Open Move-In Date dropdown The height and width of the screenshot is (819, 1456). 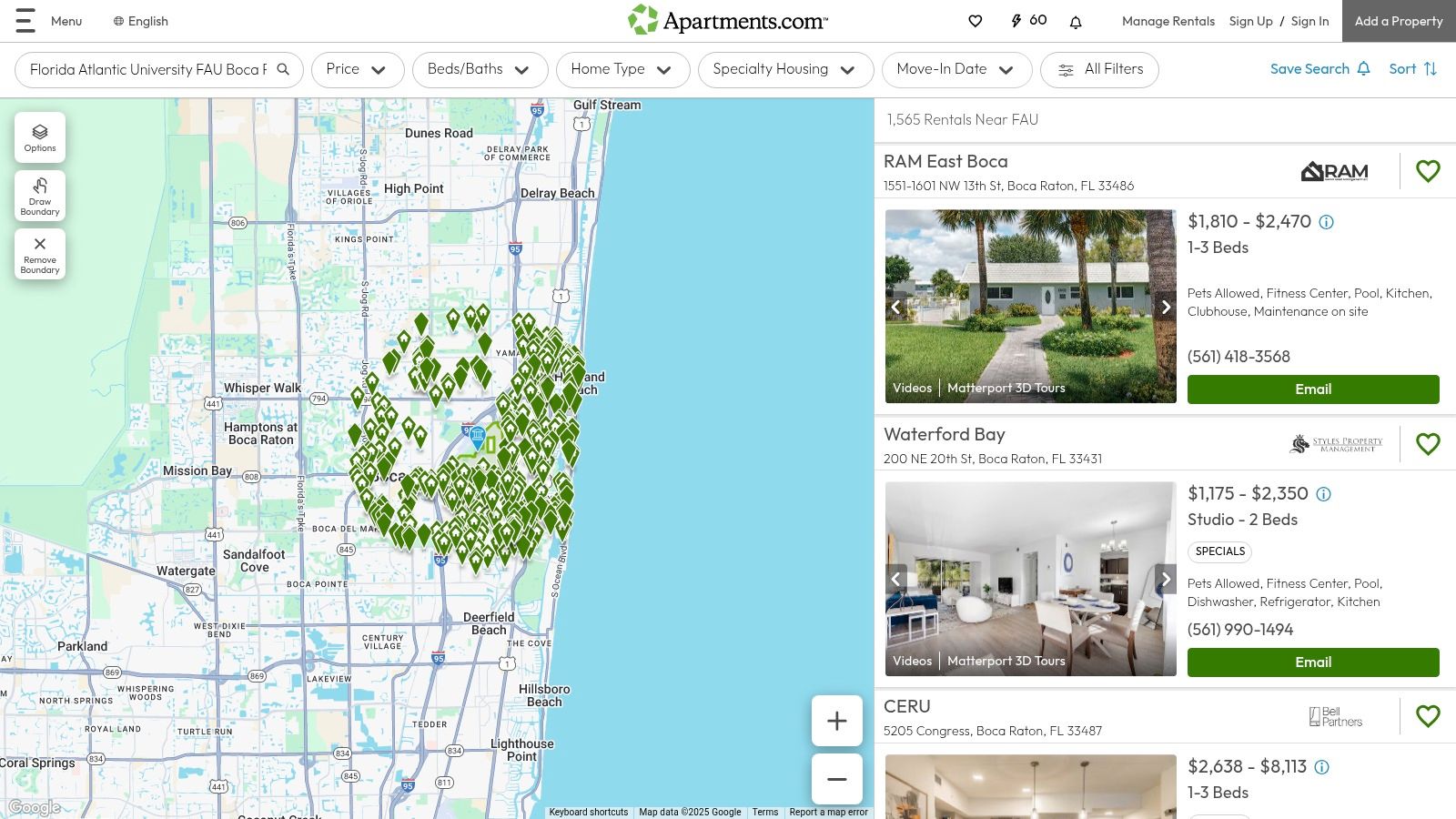(x=956, y=69)
